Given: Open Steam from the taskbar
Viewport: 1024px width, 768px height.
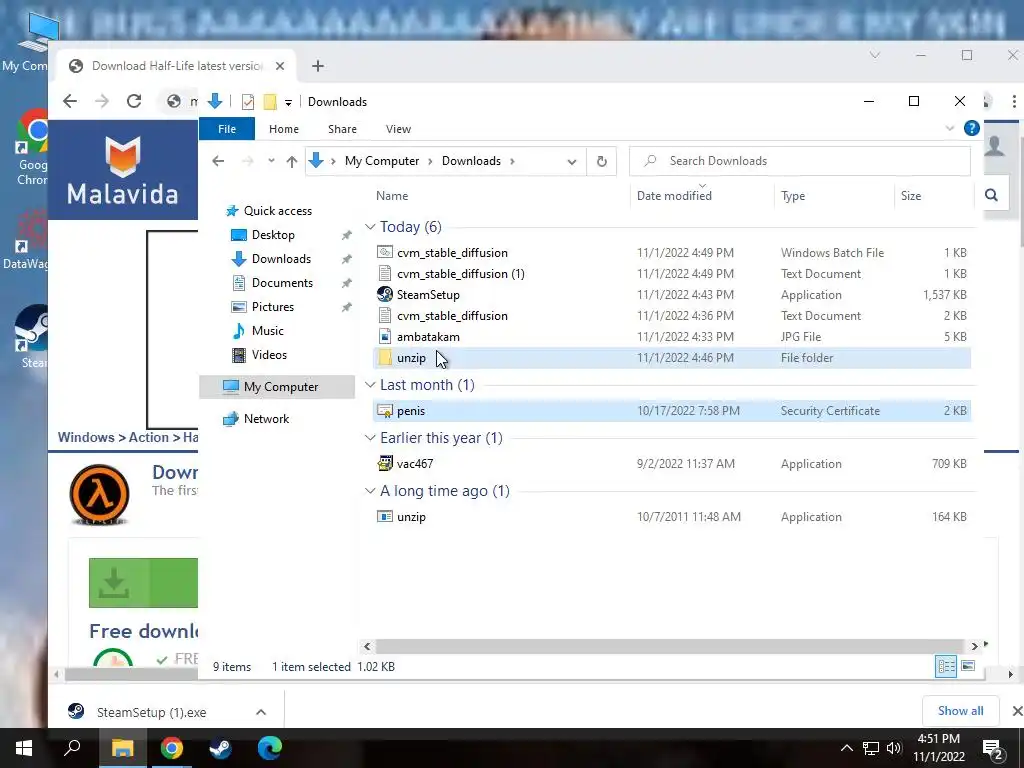Looking at the screenshot, I should point(220,748).
